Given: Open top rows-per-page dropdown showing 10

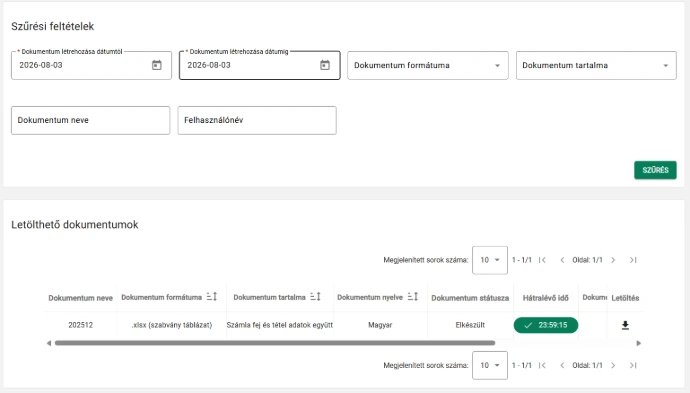Looking at the screenshot, I should point(490,260).
